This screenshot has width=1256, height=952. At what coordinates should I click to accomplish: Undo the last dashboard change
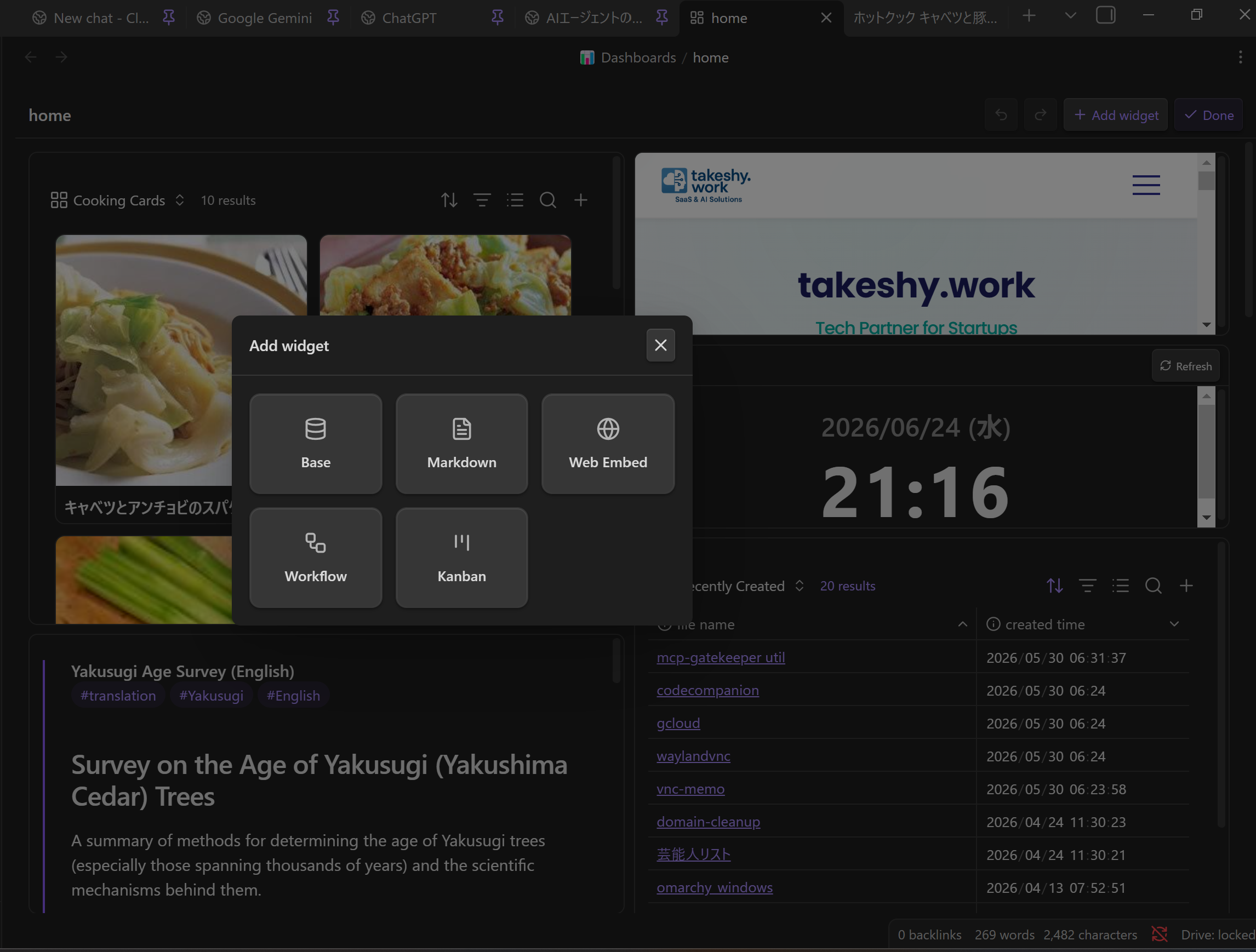pos(1001,115)
